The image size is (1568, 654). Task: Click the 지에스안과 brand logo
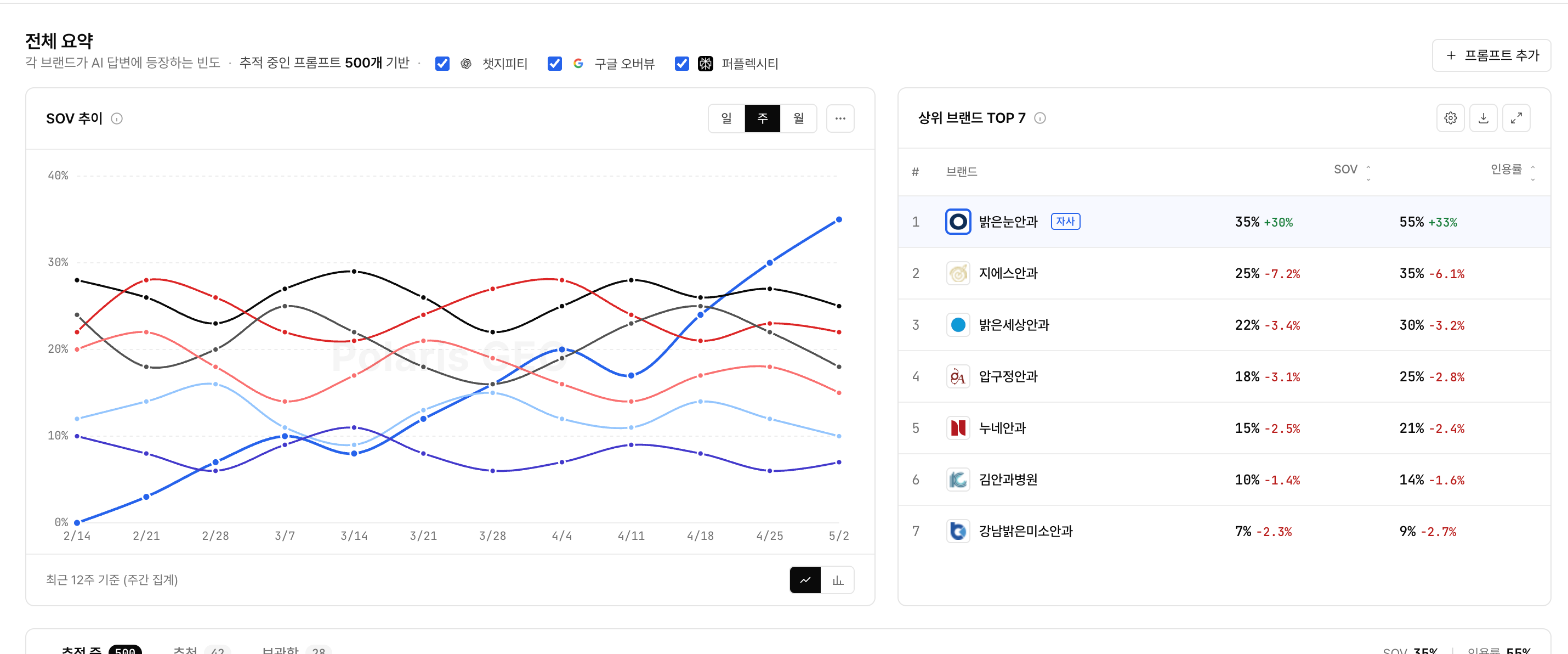click(957, 273)
